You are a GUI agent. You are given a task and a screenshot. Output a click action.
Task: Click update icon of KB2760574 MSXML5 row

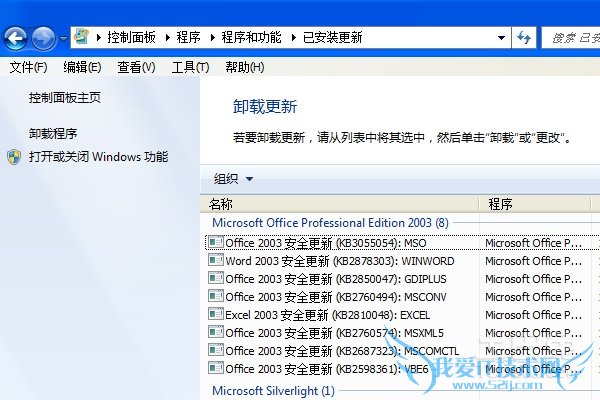216,332
